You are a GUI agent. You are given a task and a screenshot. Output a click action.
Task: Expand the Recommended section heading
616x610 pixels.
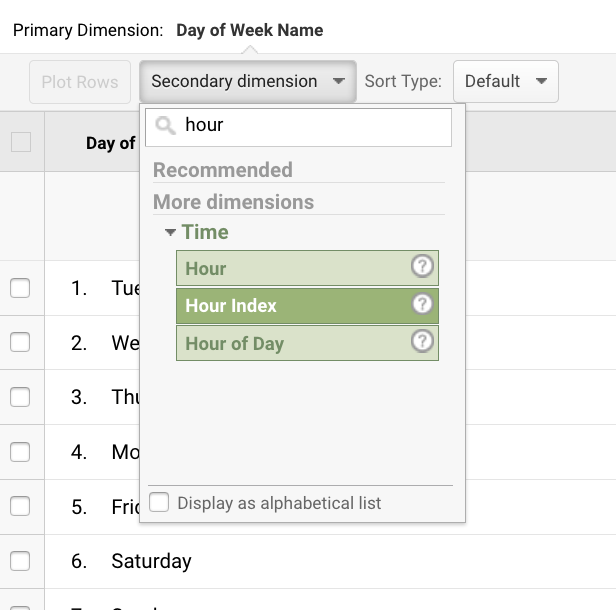click(x=222, y=170)
